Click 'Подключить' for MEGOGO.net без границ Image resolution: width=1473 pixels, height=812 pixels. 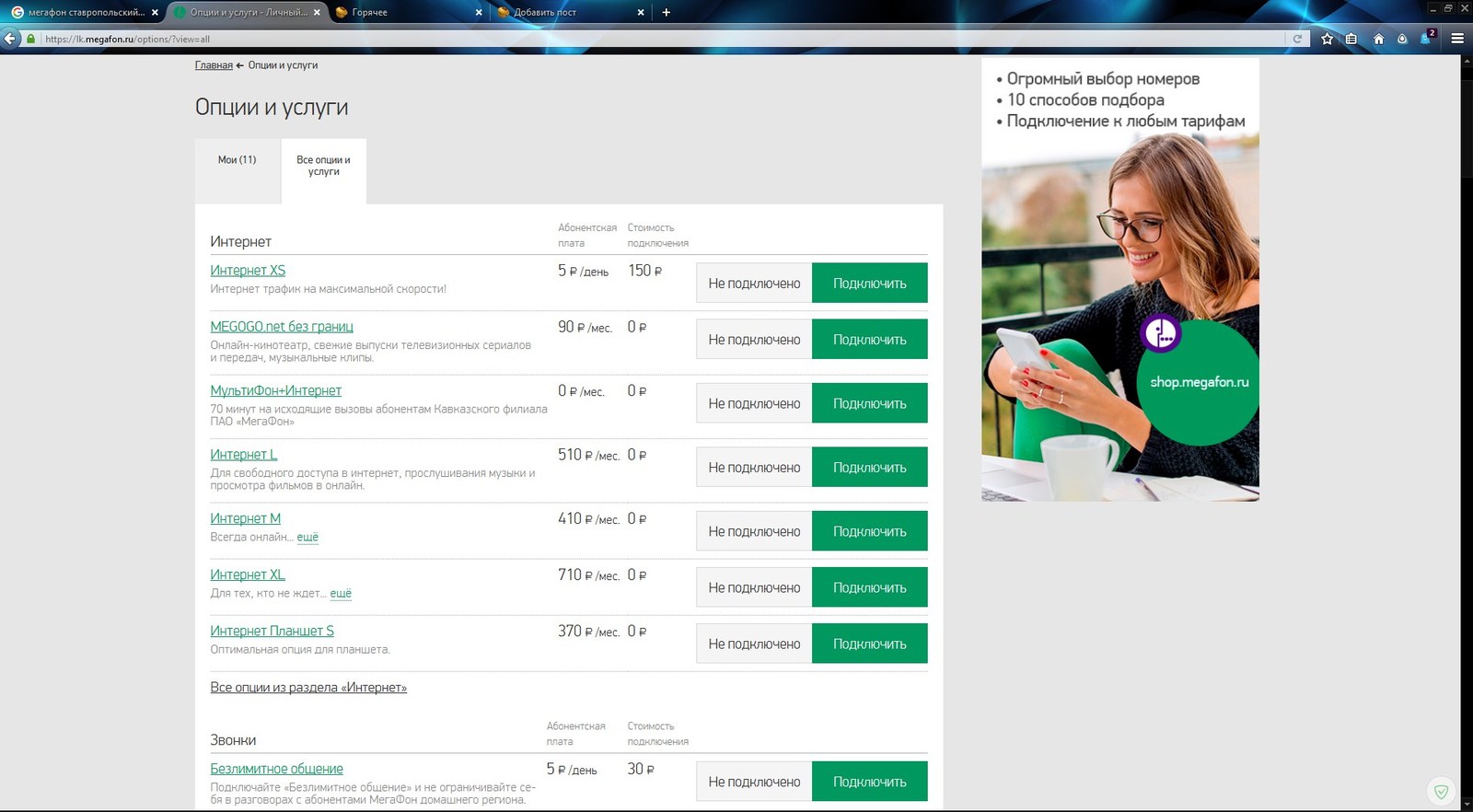tap(869, 340)
